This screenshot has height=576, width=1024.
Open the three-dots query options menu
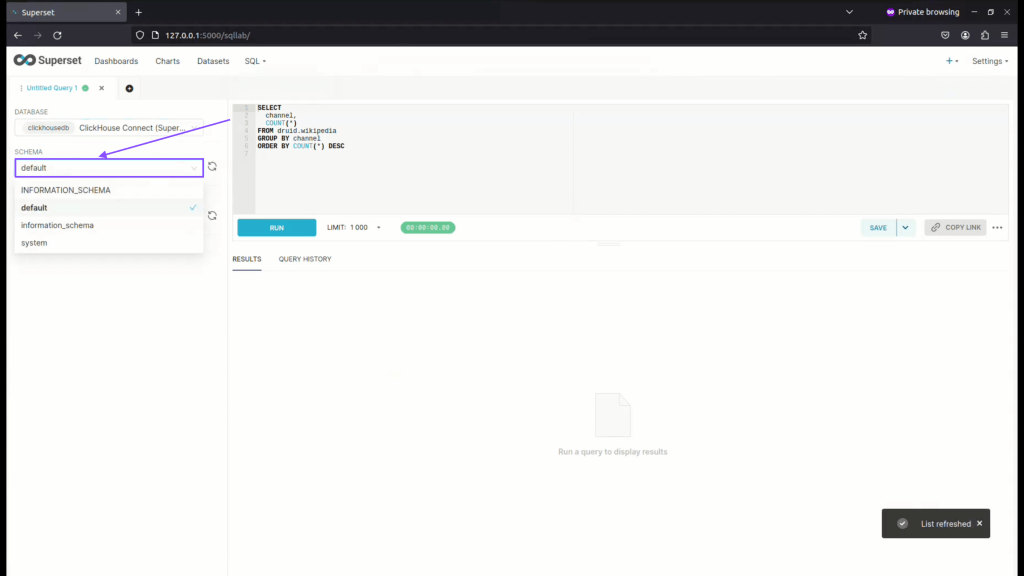pos(997,228)
